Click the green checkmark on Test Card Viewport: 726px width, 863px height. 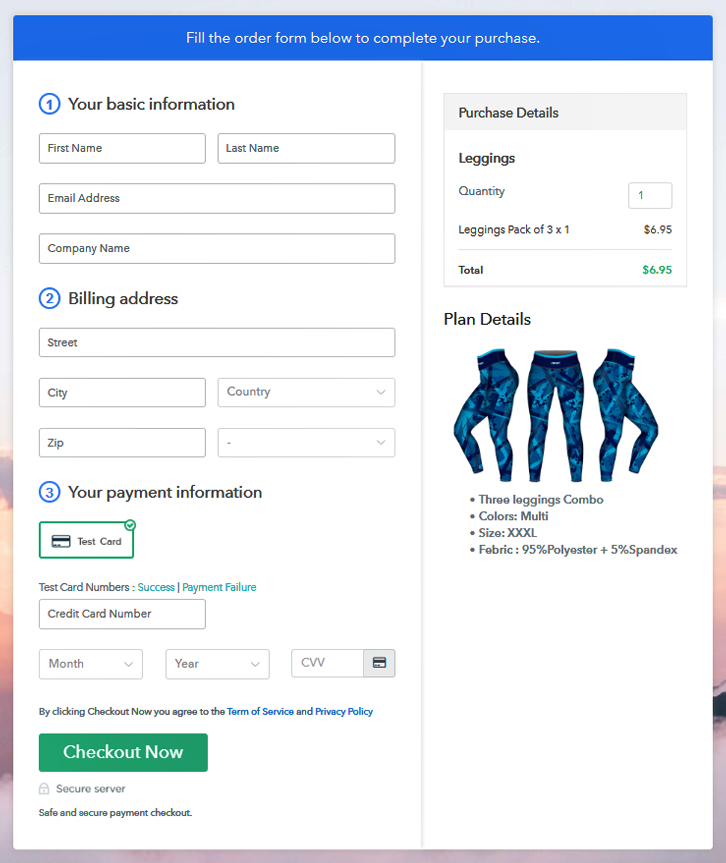coord(130,525)
